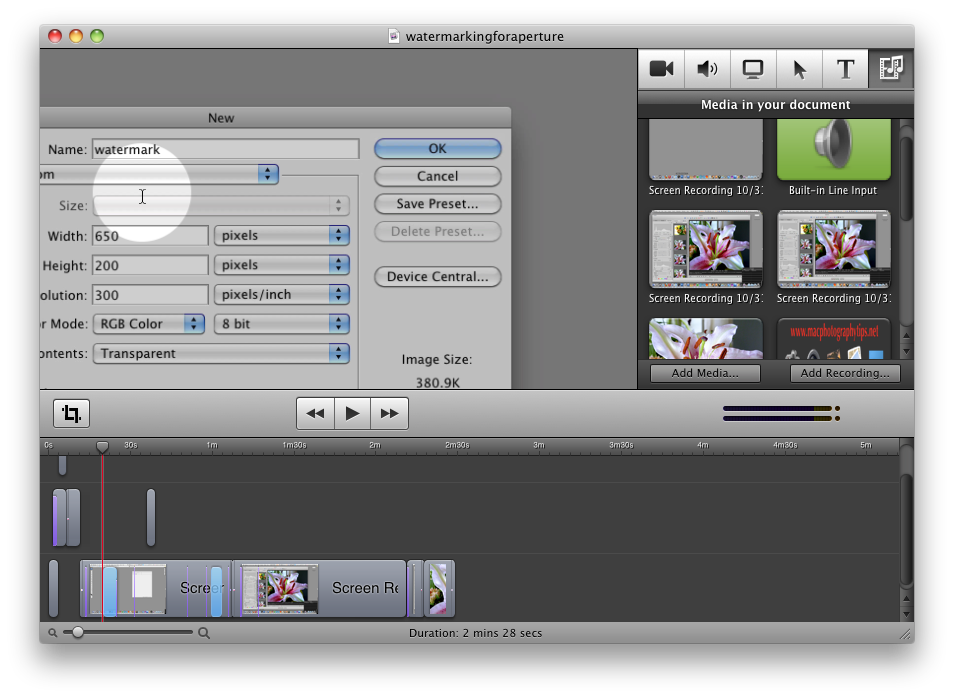Select the cursor callout properties tab
This screenshot has width=954, height=698.
point(799,69)
